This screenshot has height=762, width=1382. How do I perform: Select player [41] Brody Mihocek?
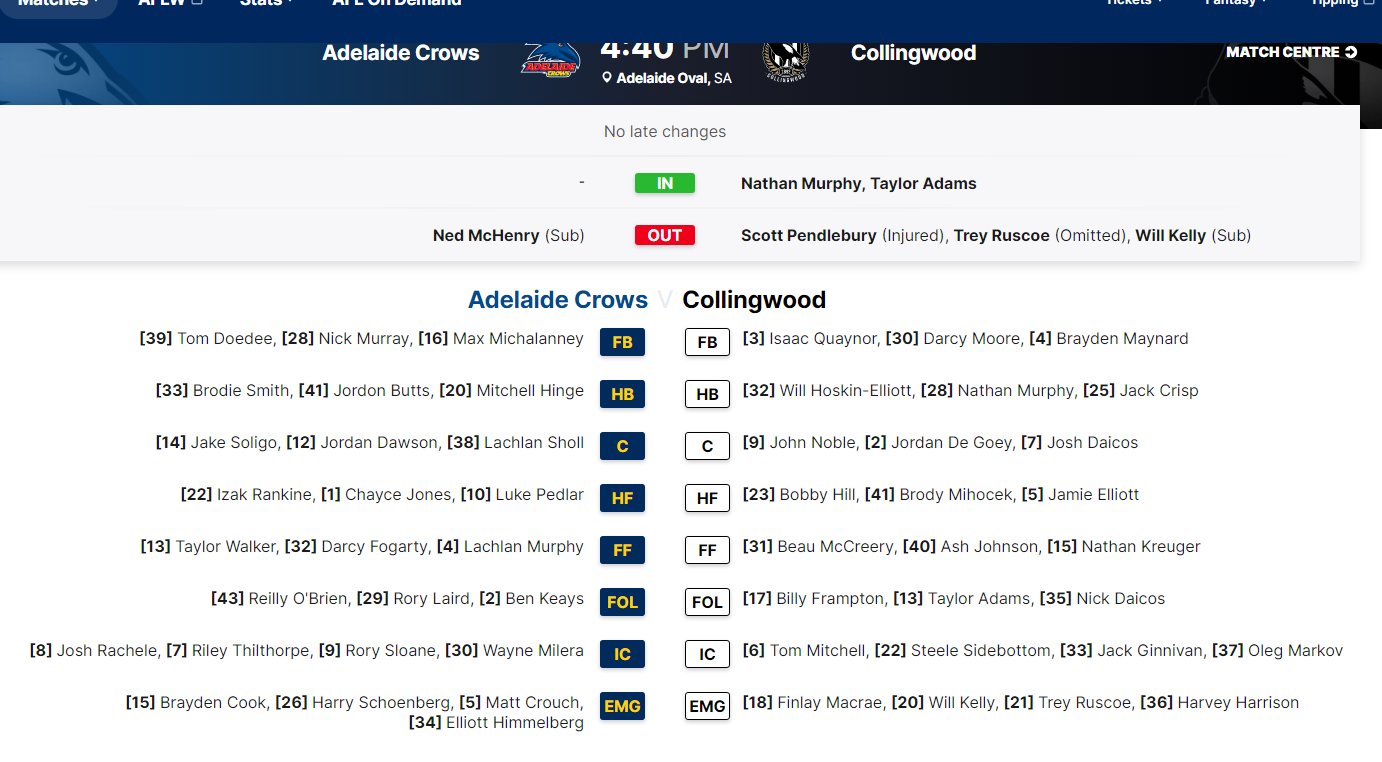(938, 495)
